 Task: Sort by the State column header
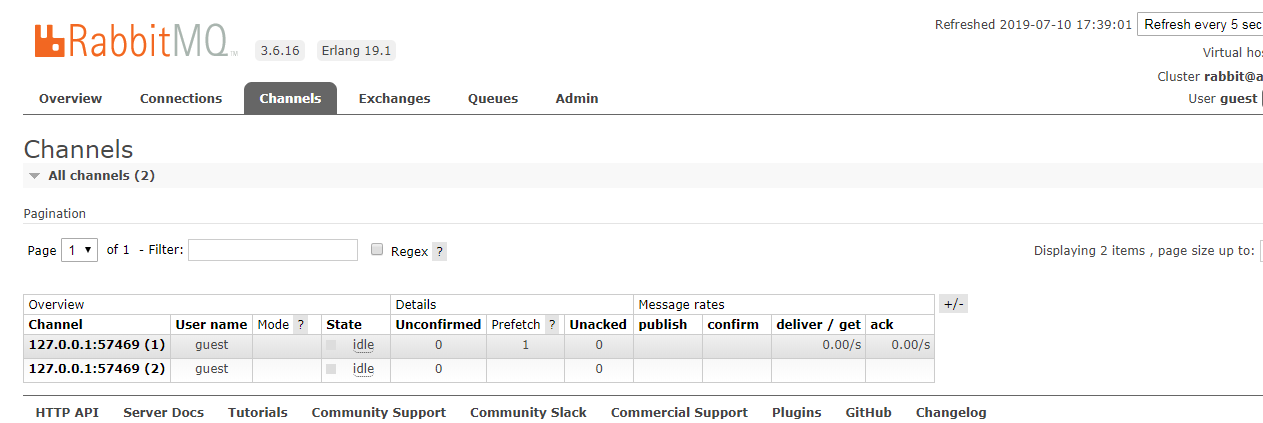(x=344, y=325)
